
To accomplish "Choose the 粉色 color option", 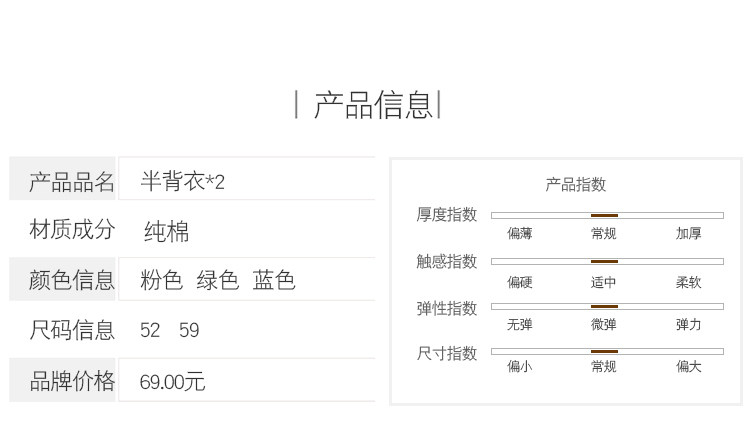I will point(161,280).
